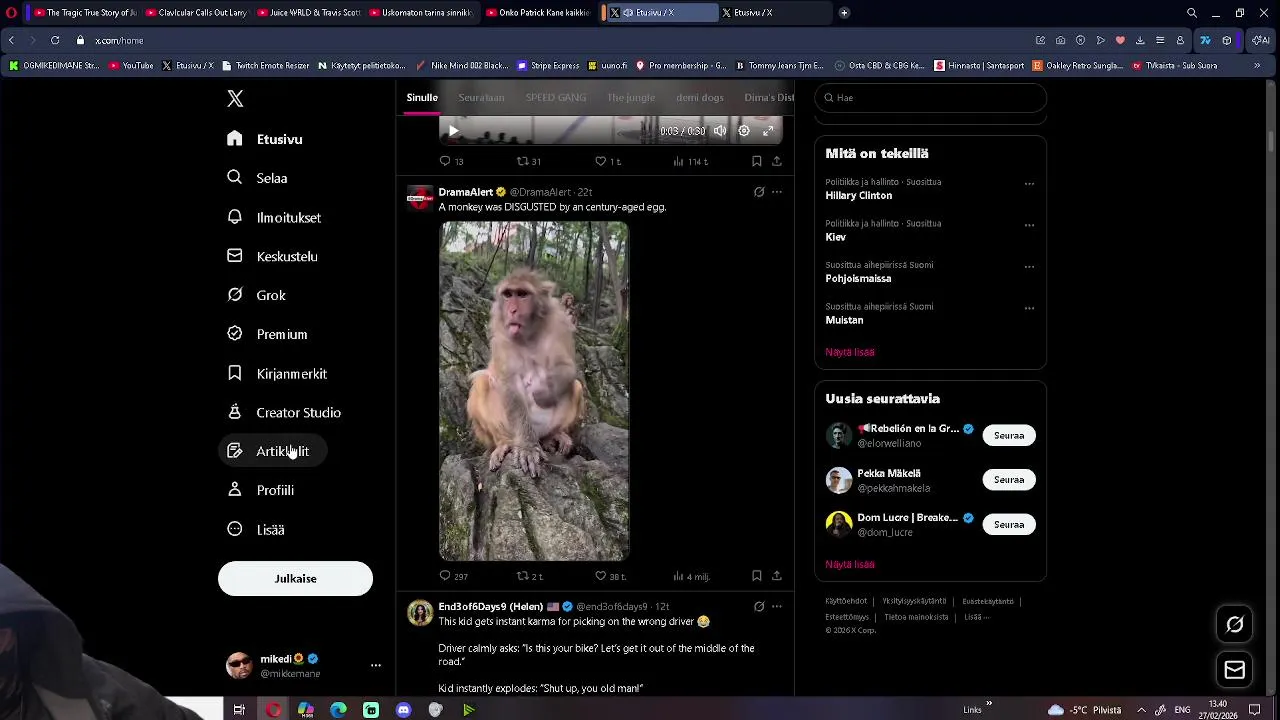Click the X logo in the sidebar
Image resolution: width=1280 pixels, height=720 pixels.
coord(235,98)
